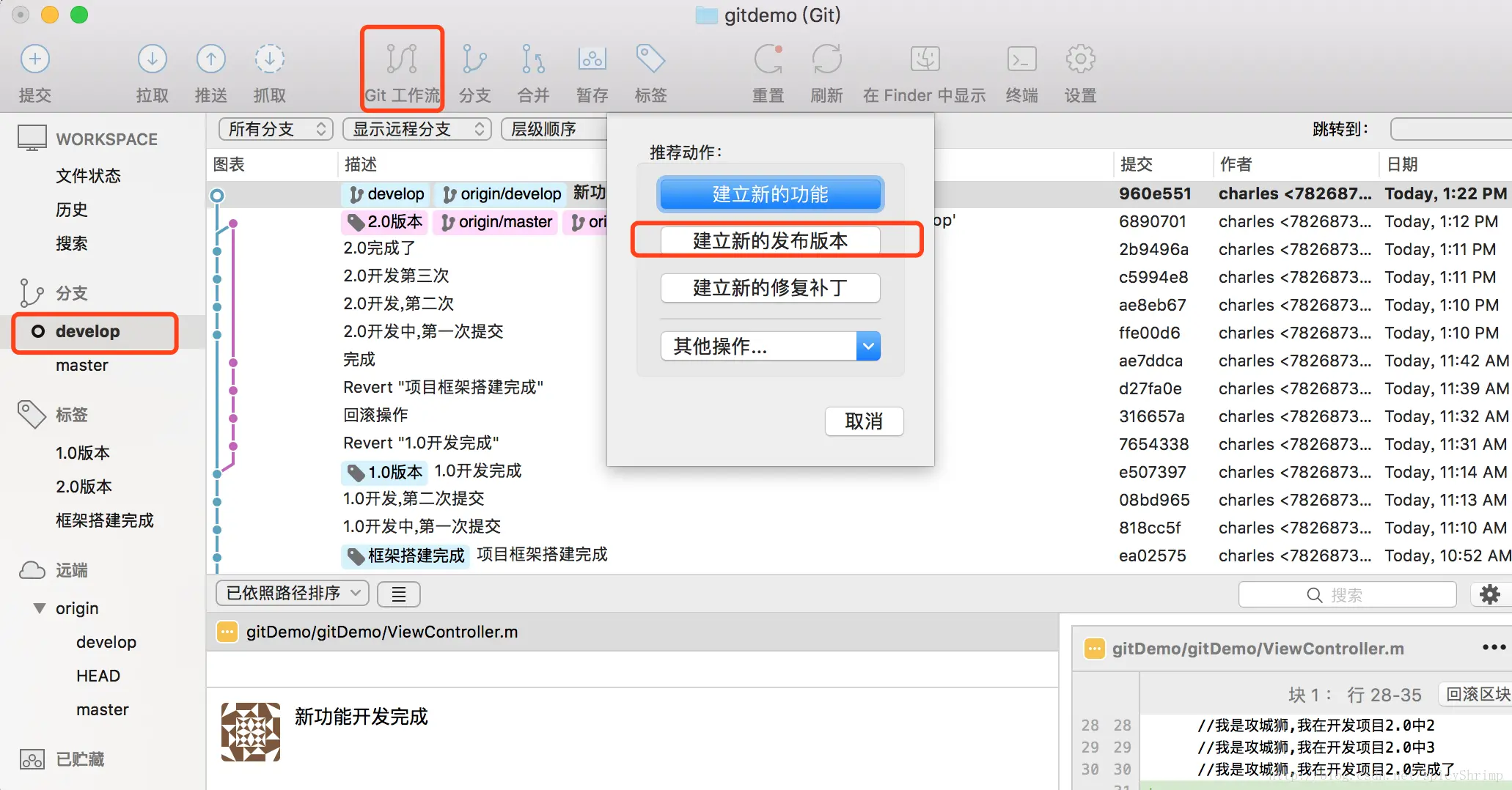Click the 作者 column header
This screenshot has width=1512, height=790.
pos(1236,164)
